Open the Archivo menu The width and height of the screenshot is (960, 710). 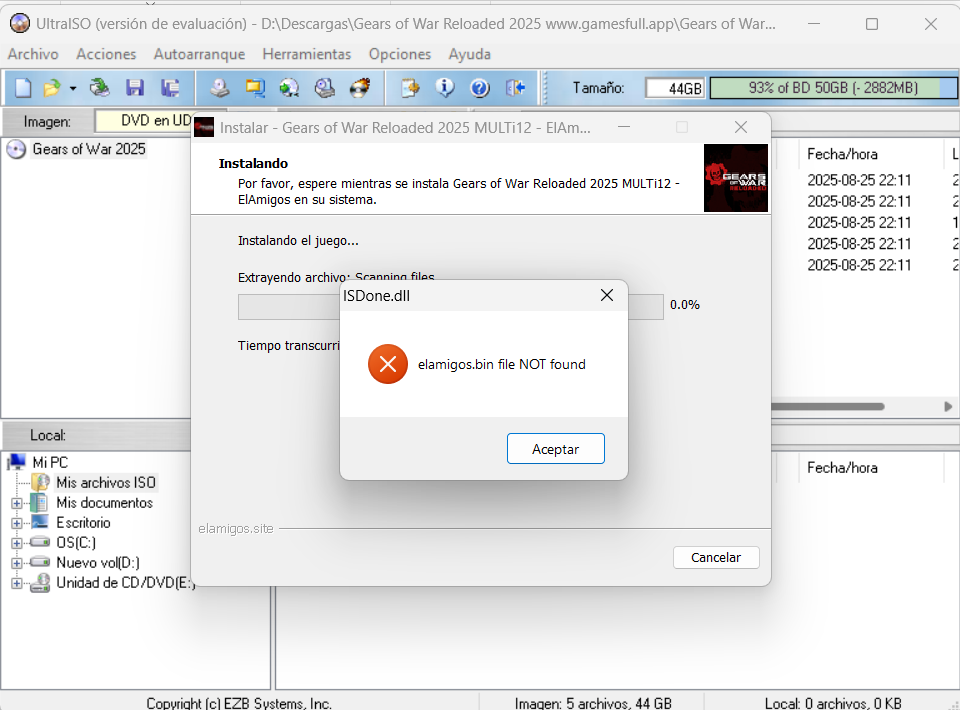(33, 54)
